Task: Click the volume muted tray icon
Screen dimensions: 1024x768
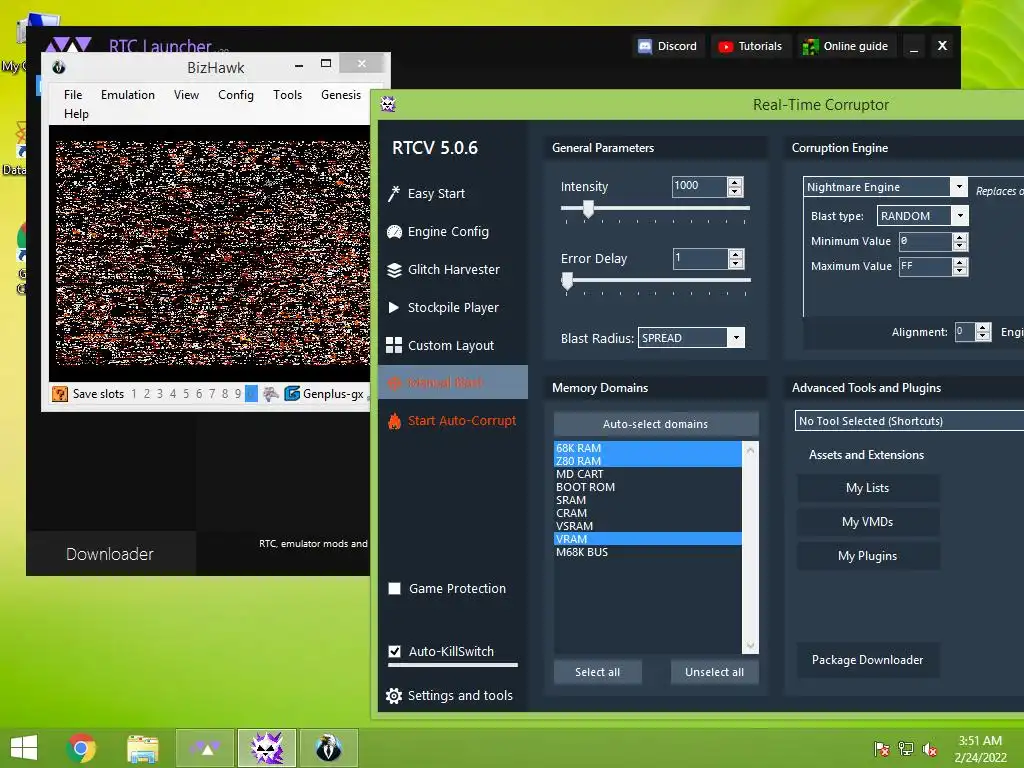Action: click(930, 749)
